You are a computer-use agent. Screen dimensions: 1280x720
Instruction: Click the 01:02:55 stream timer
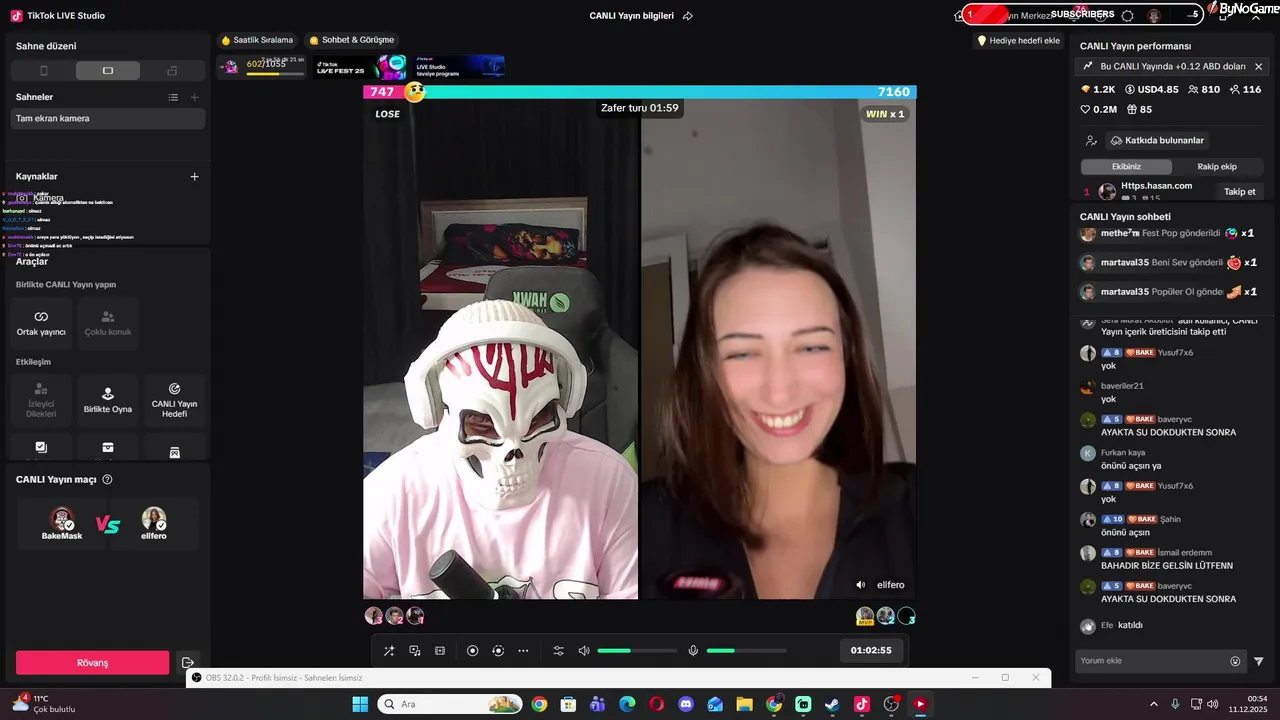[871, 651]
